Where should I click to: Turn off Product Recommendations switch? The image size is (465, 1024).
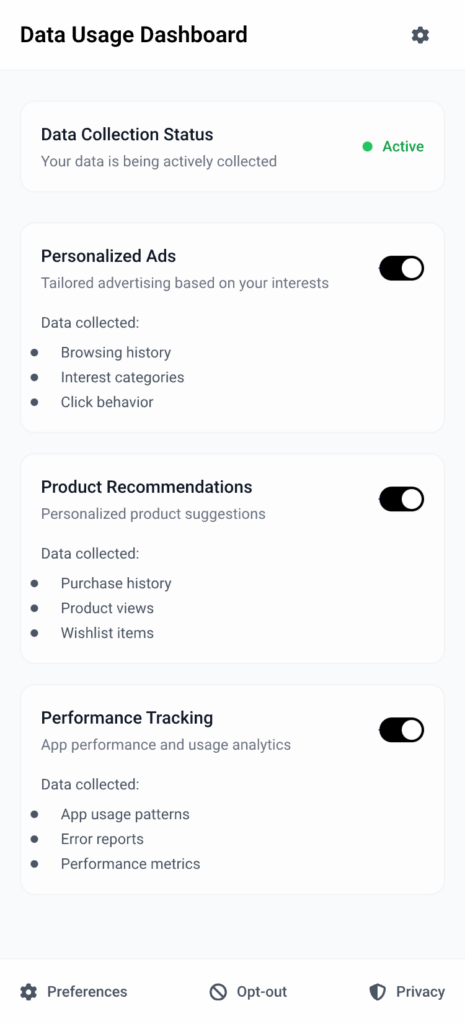(x=402, y=499)
